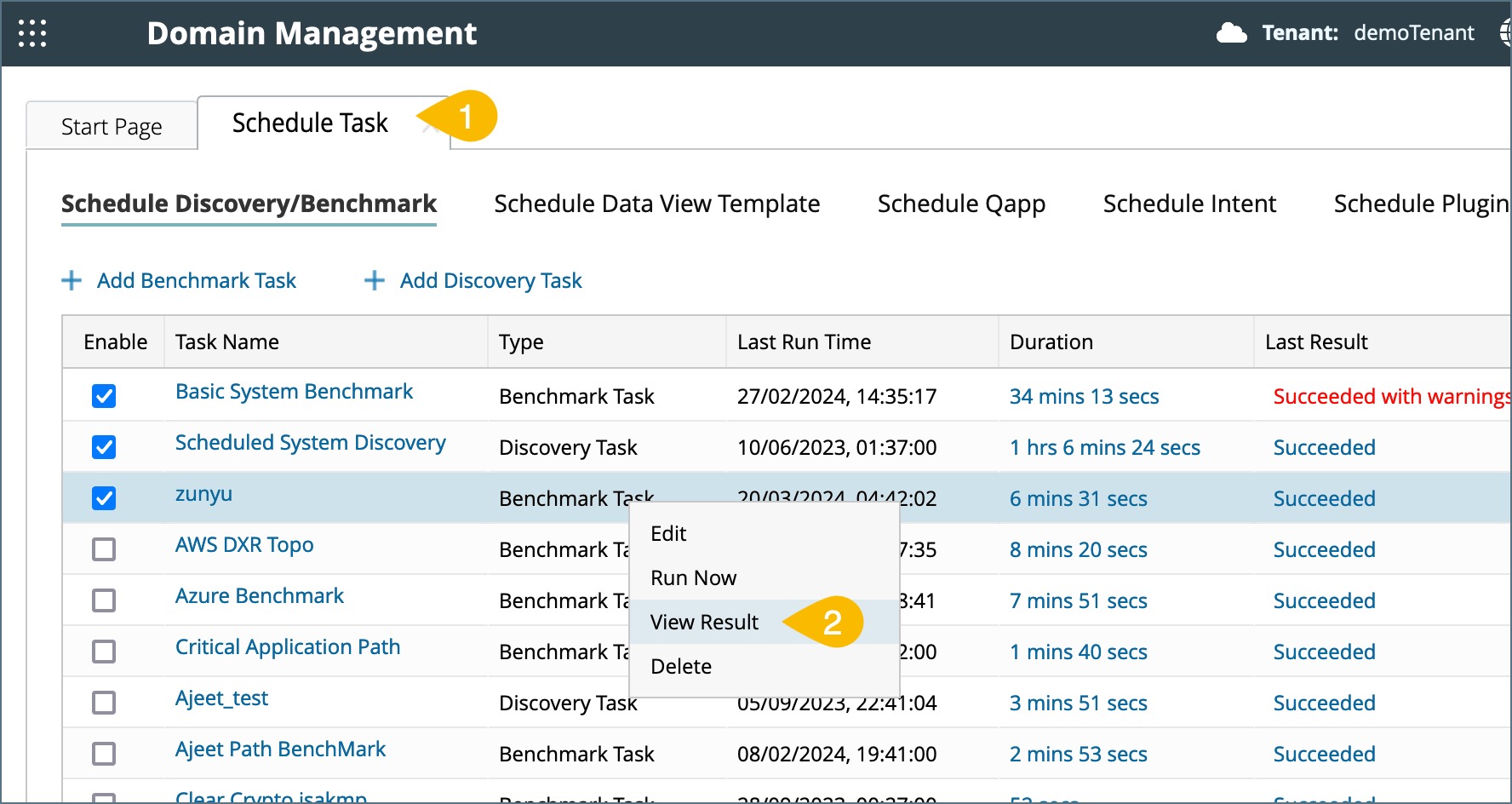Switch to the Start Page tab

(x=112, y=127)
